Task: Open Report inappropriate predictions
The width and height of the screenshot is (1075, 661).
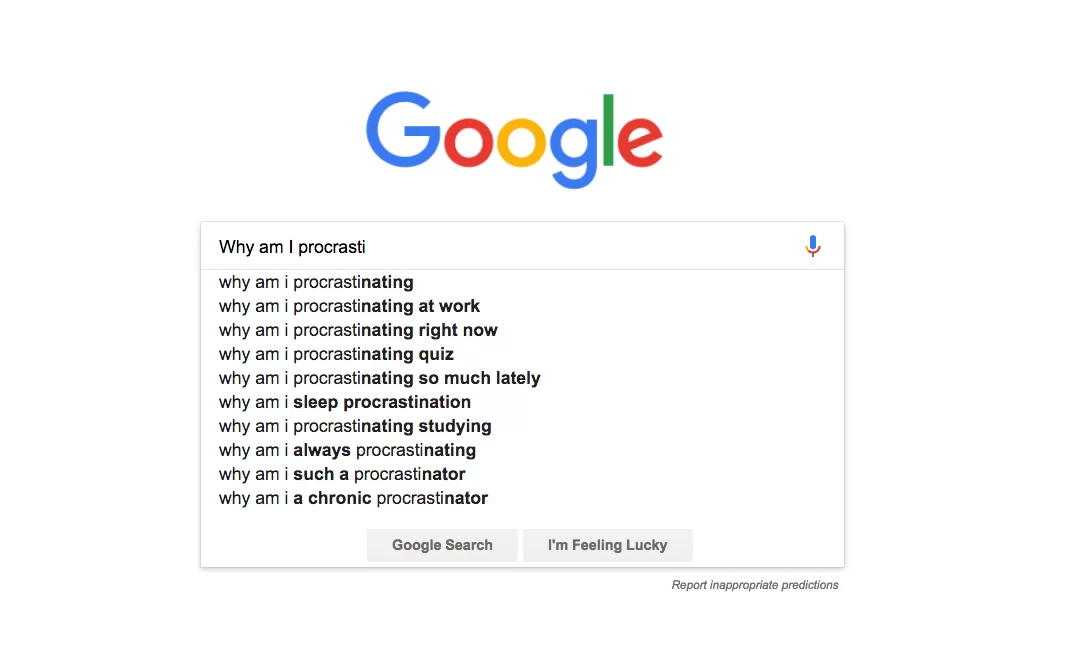Action: point(754,585)
